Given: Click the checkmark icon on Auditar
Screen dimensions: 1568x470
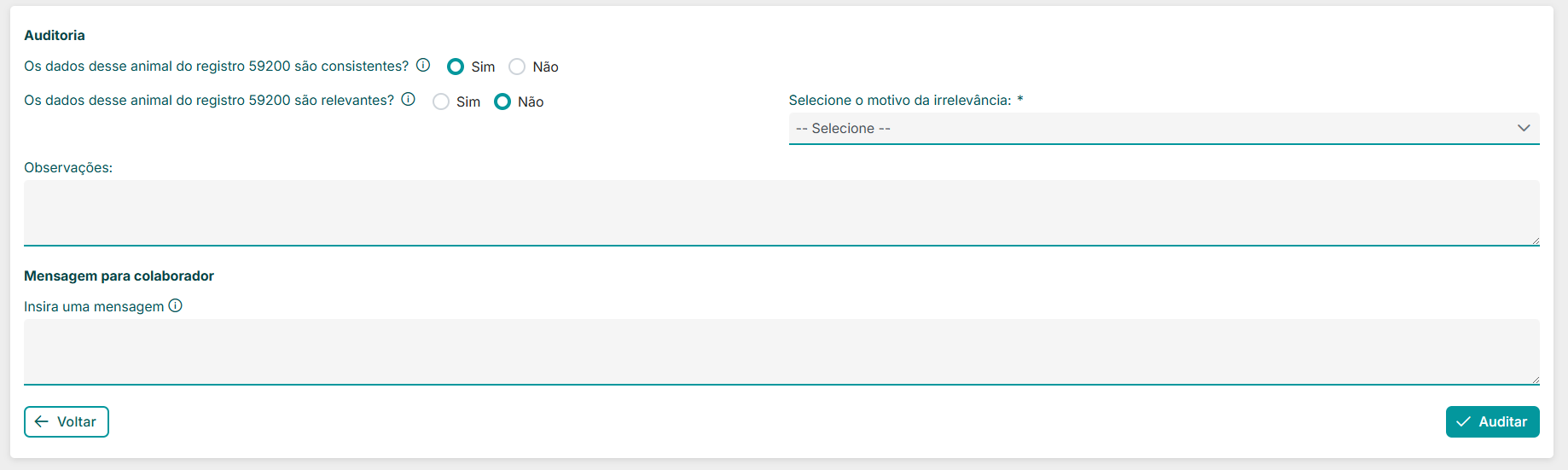Looking at the screenshot, I should (x=1464, y=421).
